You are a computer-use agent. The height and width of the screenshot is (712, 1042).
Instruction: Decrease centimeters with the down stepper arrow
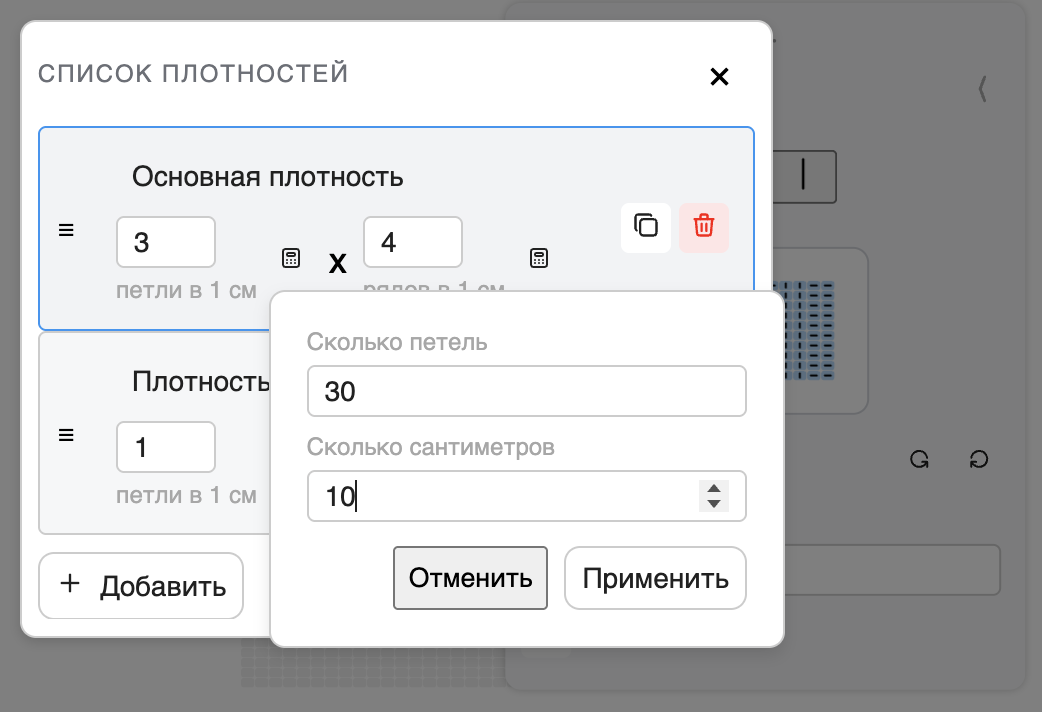(x=714, y=504)
